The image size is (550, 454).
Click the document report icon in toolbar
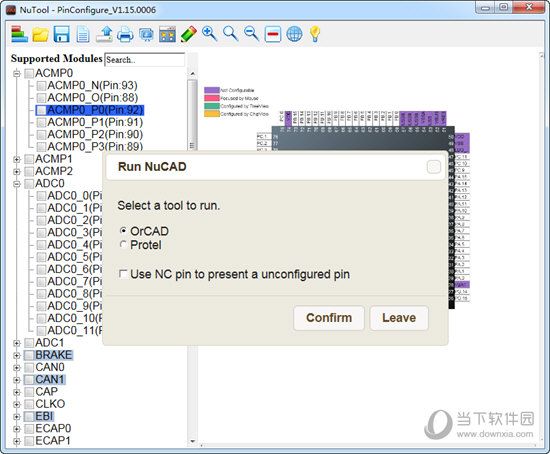[x=83, y=34]
